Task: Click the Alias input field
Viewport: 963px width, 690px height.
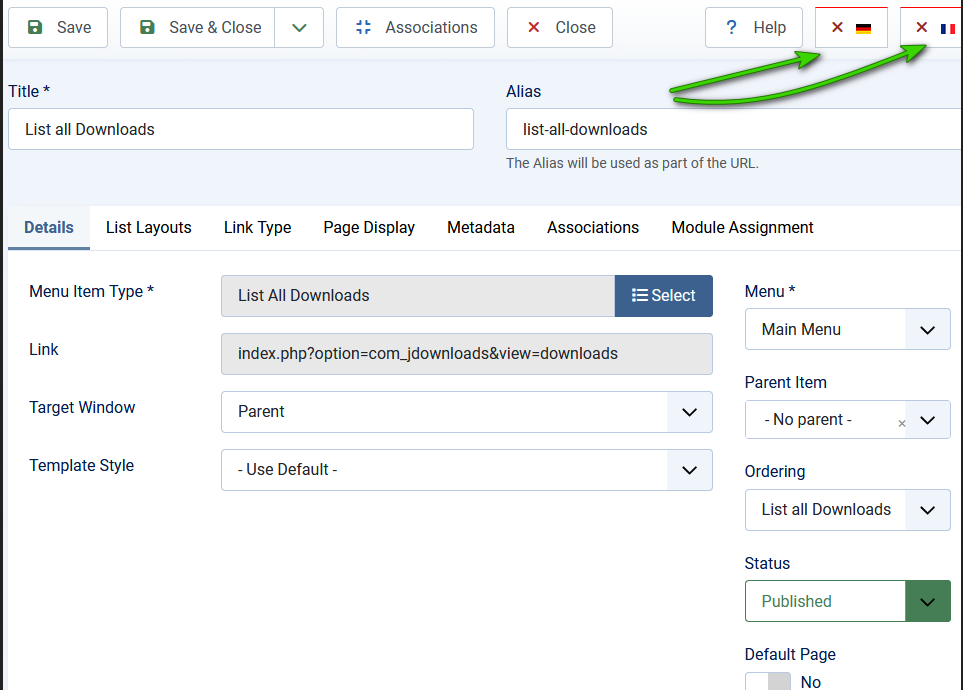Action: coord(732,129)
